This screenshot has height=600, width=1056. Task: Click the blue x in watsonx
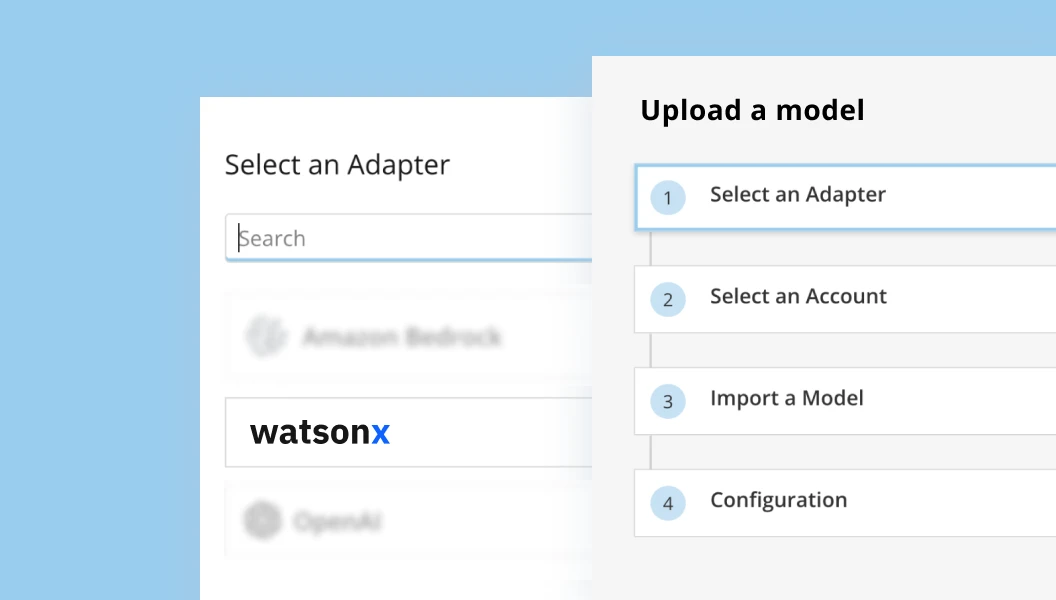[380, 432]
